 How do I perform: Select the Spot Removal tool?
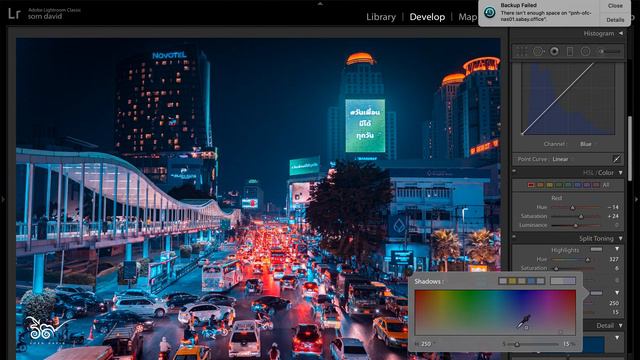[x=538, y=51]
